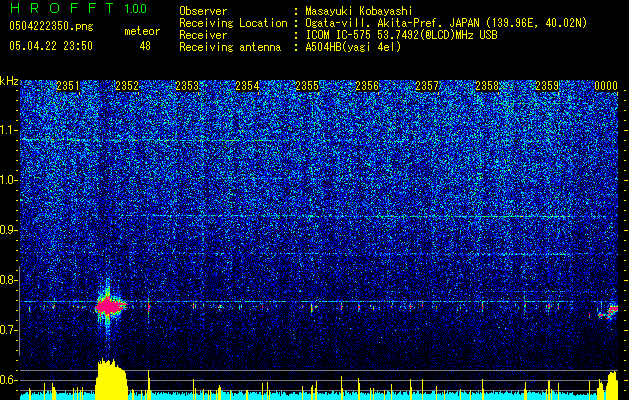The width and height of the screenshot is (629, 400).
Task: Click the 2355 time marker
Action: 307,86
